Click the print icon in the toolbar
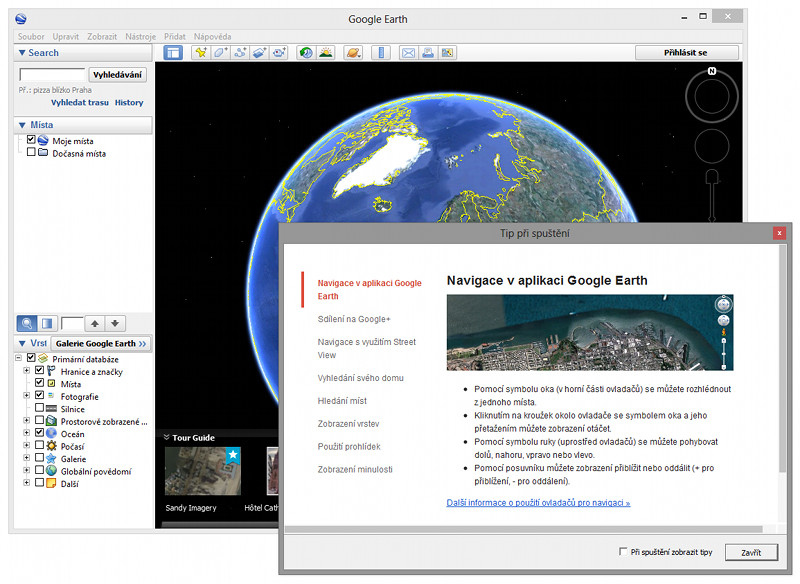The image size is (800, 584). coord(428,53)
